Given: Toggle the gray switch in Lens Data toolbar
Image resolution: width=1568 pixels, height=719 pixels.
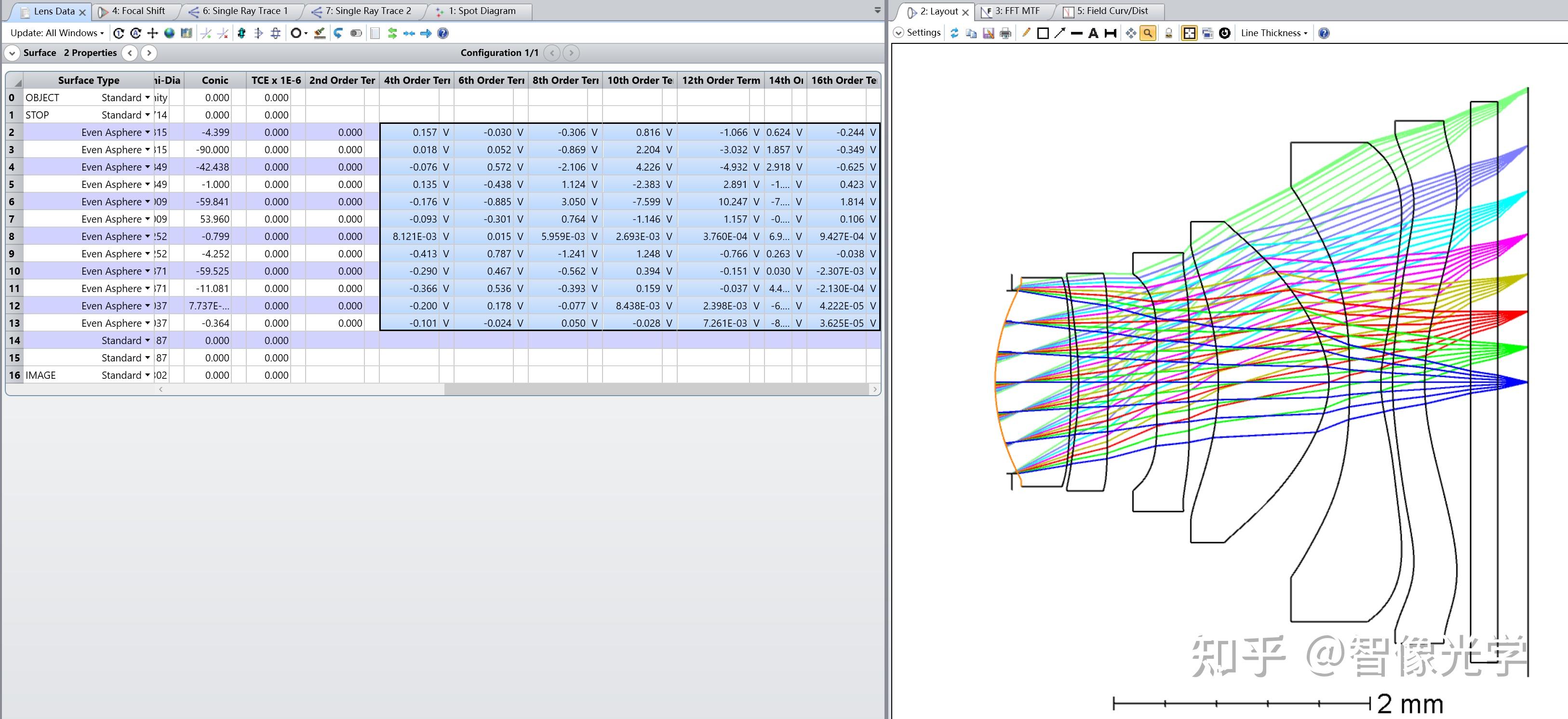Looking at the screenshot, I should point(356,33).
